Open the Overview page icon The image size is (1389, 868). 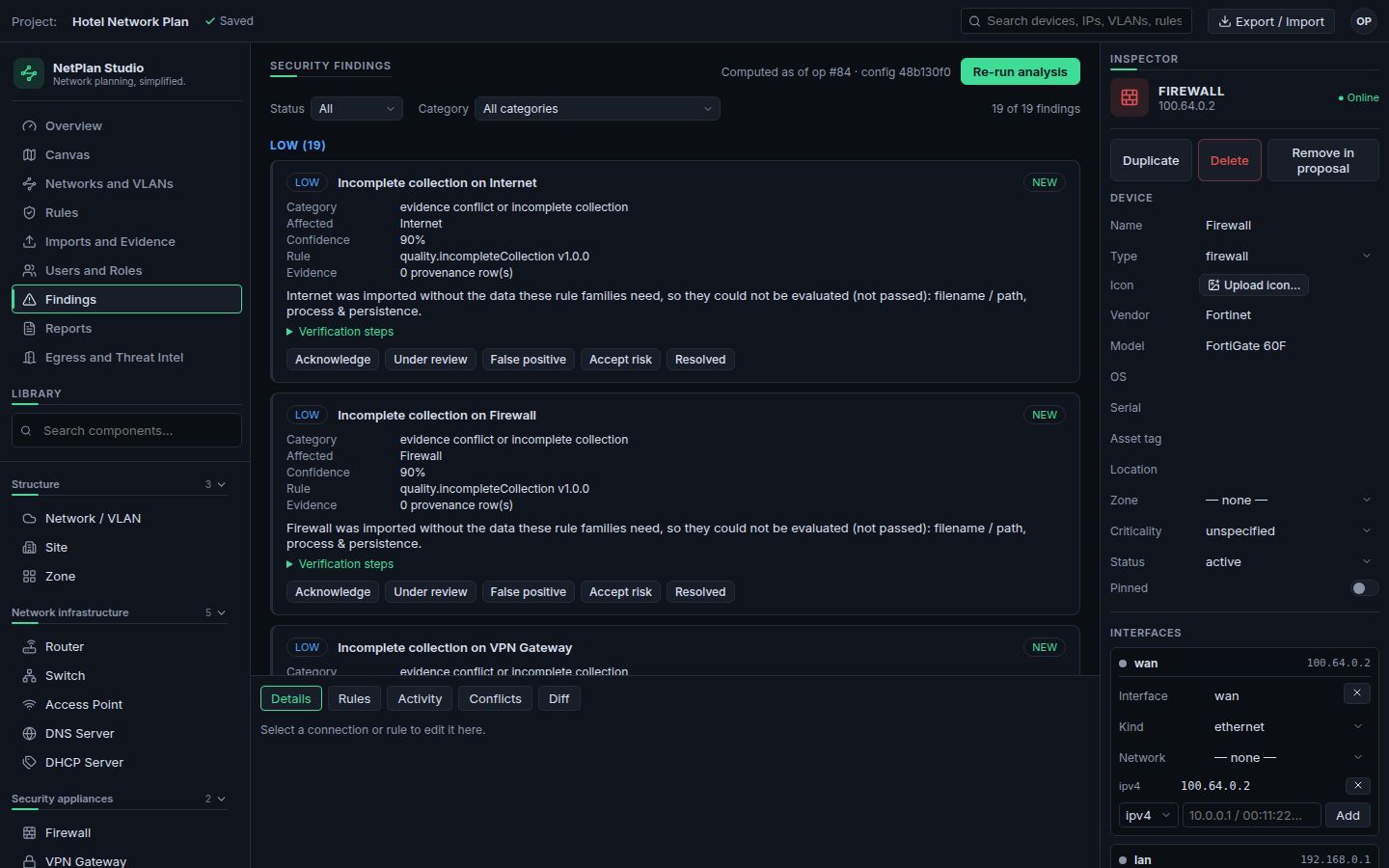point(30,126)
